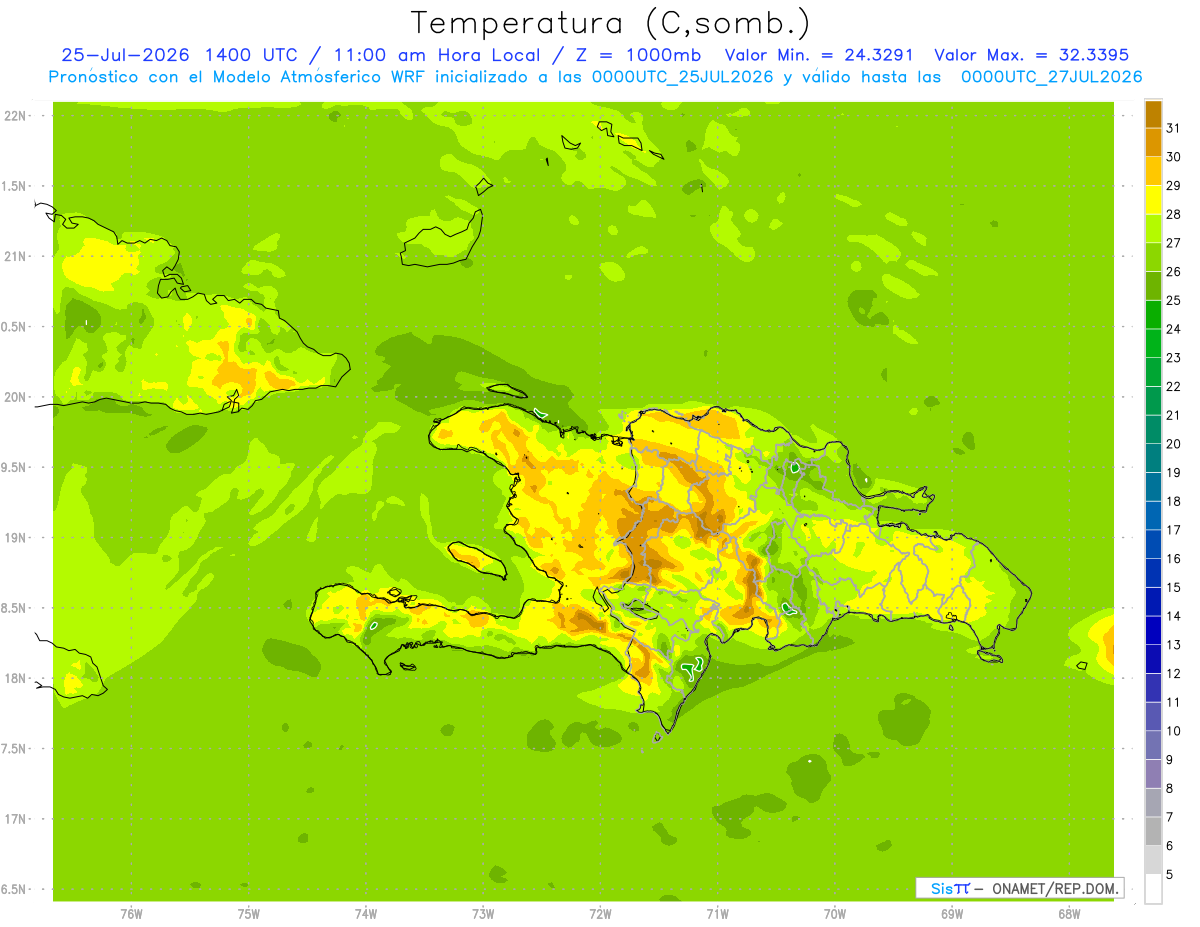Click the legend value '29'
This screenshot has height=927, width=1200.
point(1173,186)
